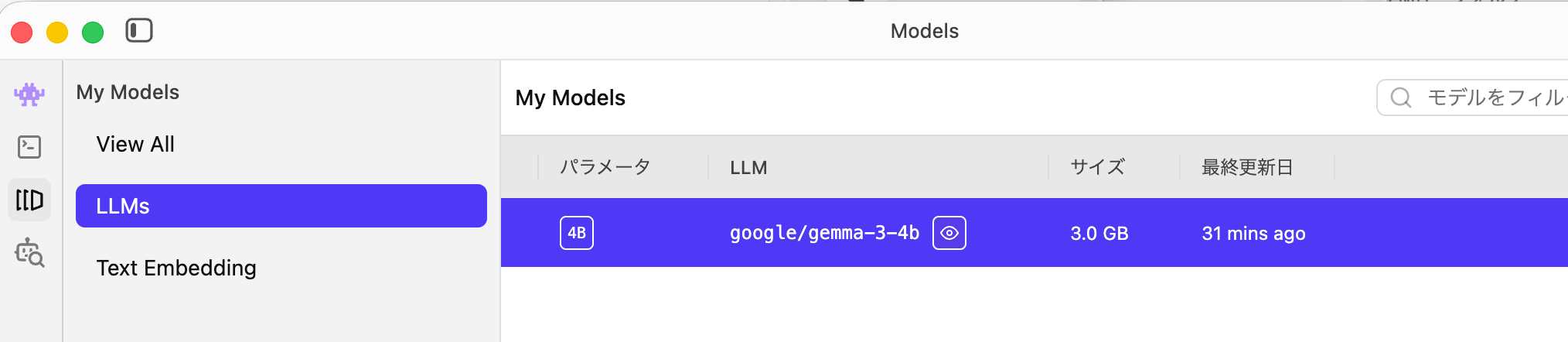Viewport: 1568px width, 342px height.
Task: Click the green full-screen window button
Action: point(93,32)
